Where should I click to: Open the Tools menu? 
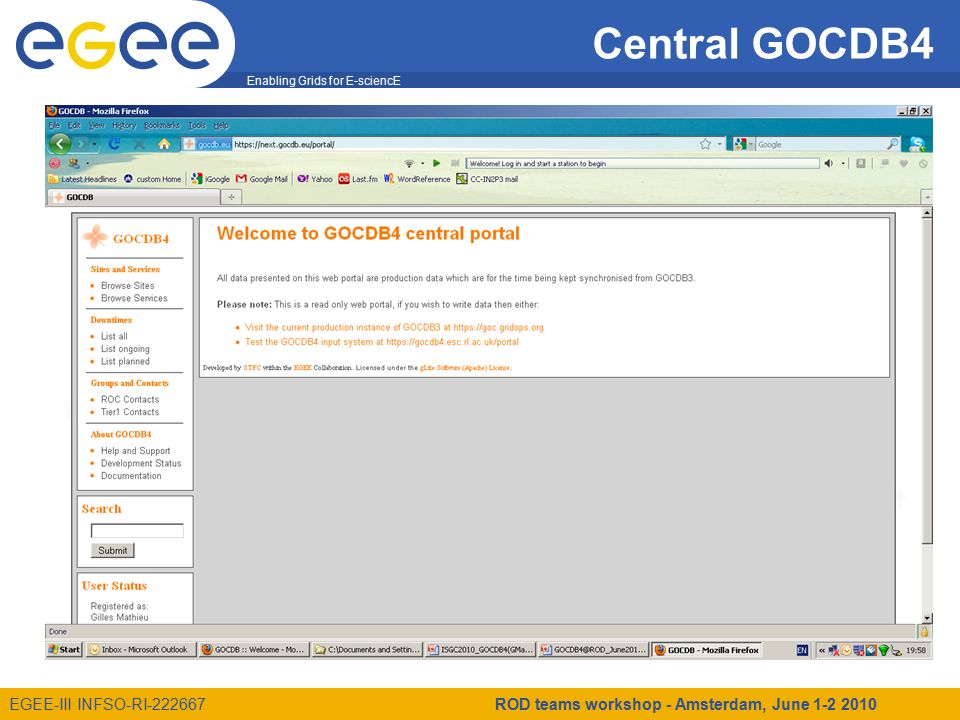[x=197, y=125]
